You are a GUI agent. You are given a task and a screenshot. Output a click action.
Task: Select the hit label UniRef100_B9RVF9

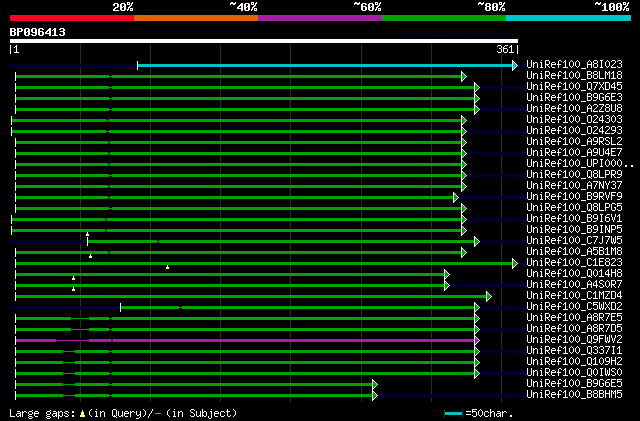pyautogui.click(x=574, y=197)
